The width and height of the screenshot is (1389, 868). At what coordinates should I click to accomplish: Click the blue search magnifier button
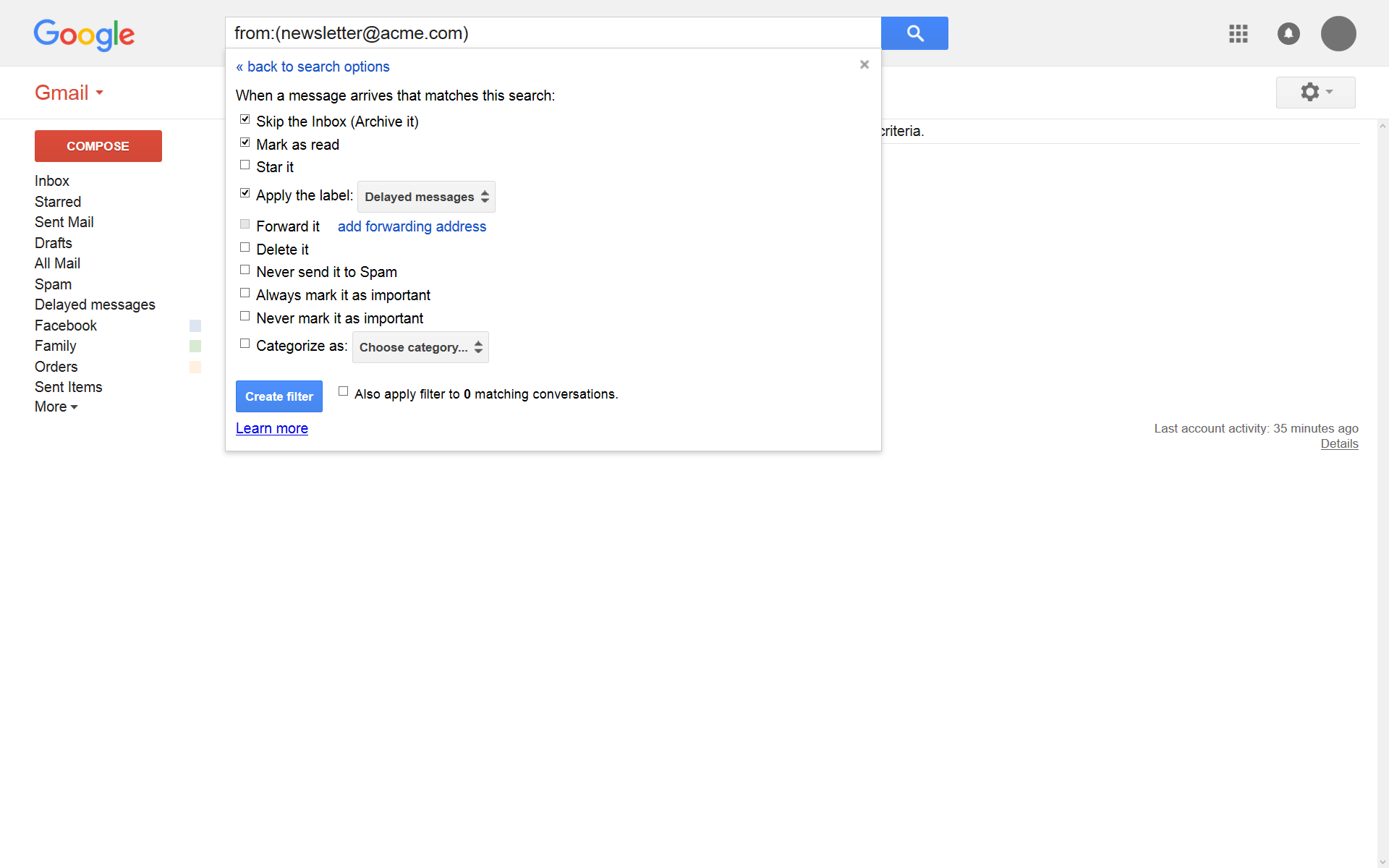914,33
